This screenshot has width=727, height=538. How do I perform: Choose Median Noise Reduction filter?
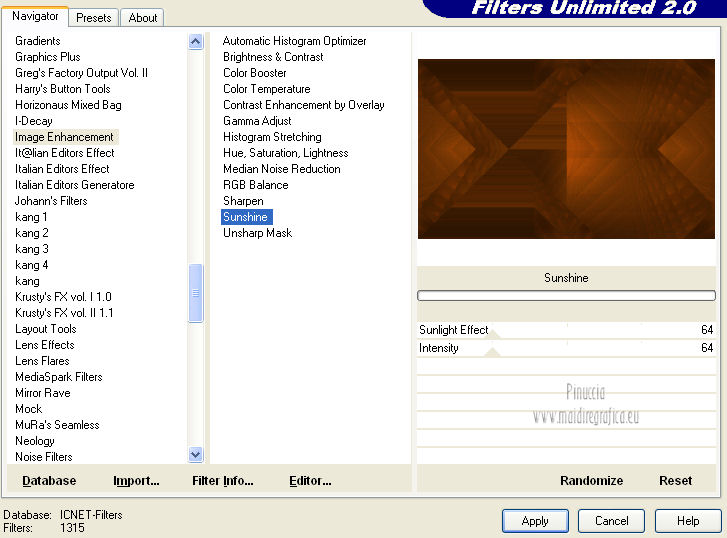281,169
